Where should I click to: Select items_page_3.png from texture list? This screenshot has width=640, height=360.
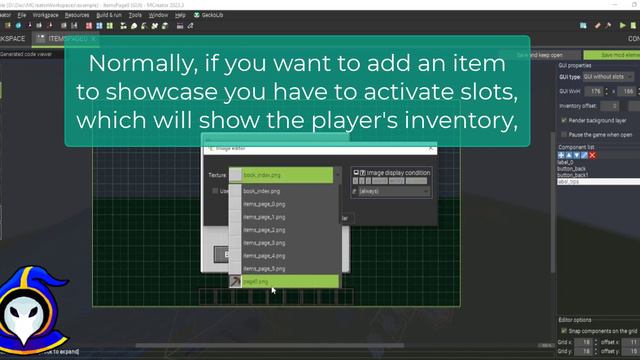click(x=284, y=243)
